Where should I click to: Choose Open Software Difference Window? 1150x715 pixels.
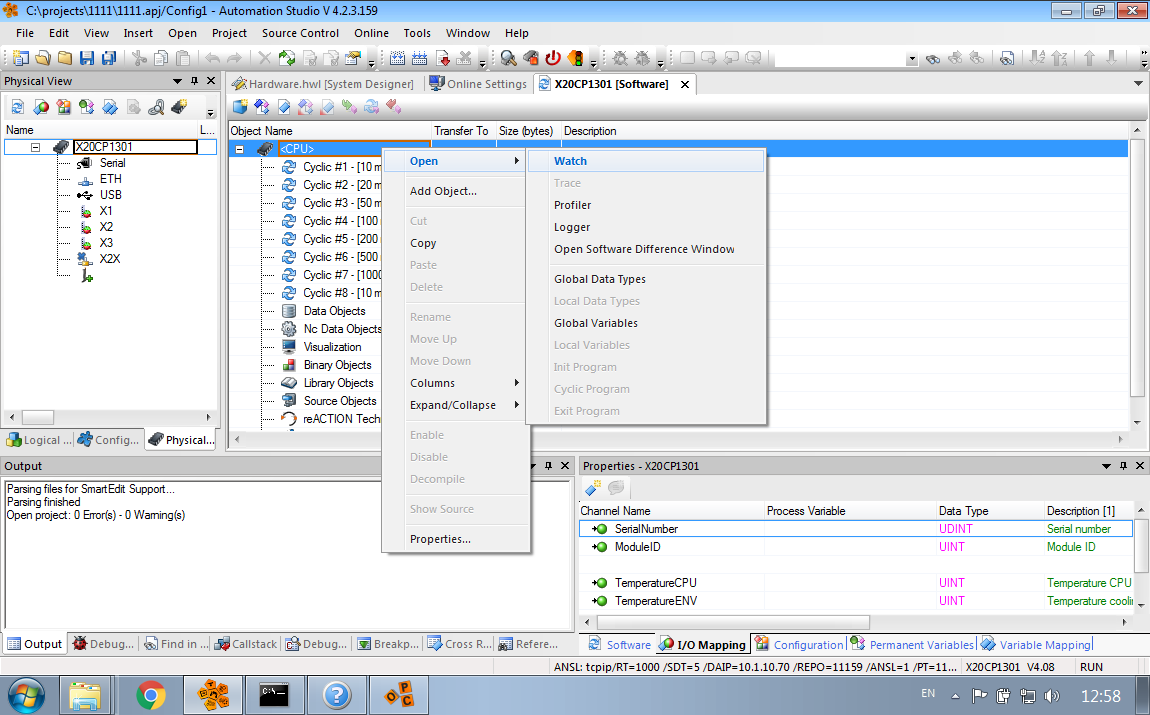point(645,249)
